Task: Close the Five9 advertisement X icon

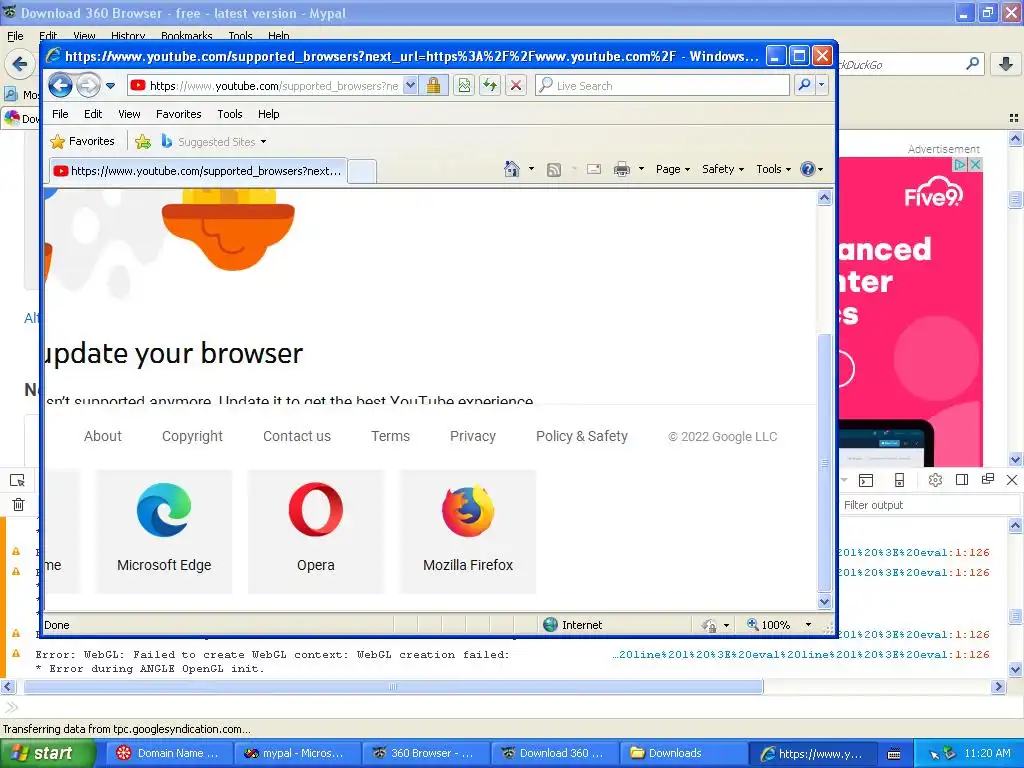Action: point(975,165)
